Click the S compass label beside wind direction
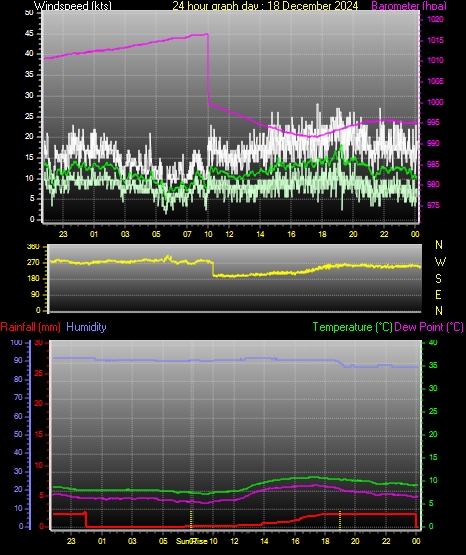The height and width of the screenshot is (555, 466). pyautogui.click(x=438, y=279)
